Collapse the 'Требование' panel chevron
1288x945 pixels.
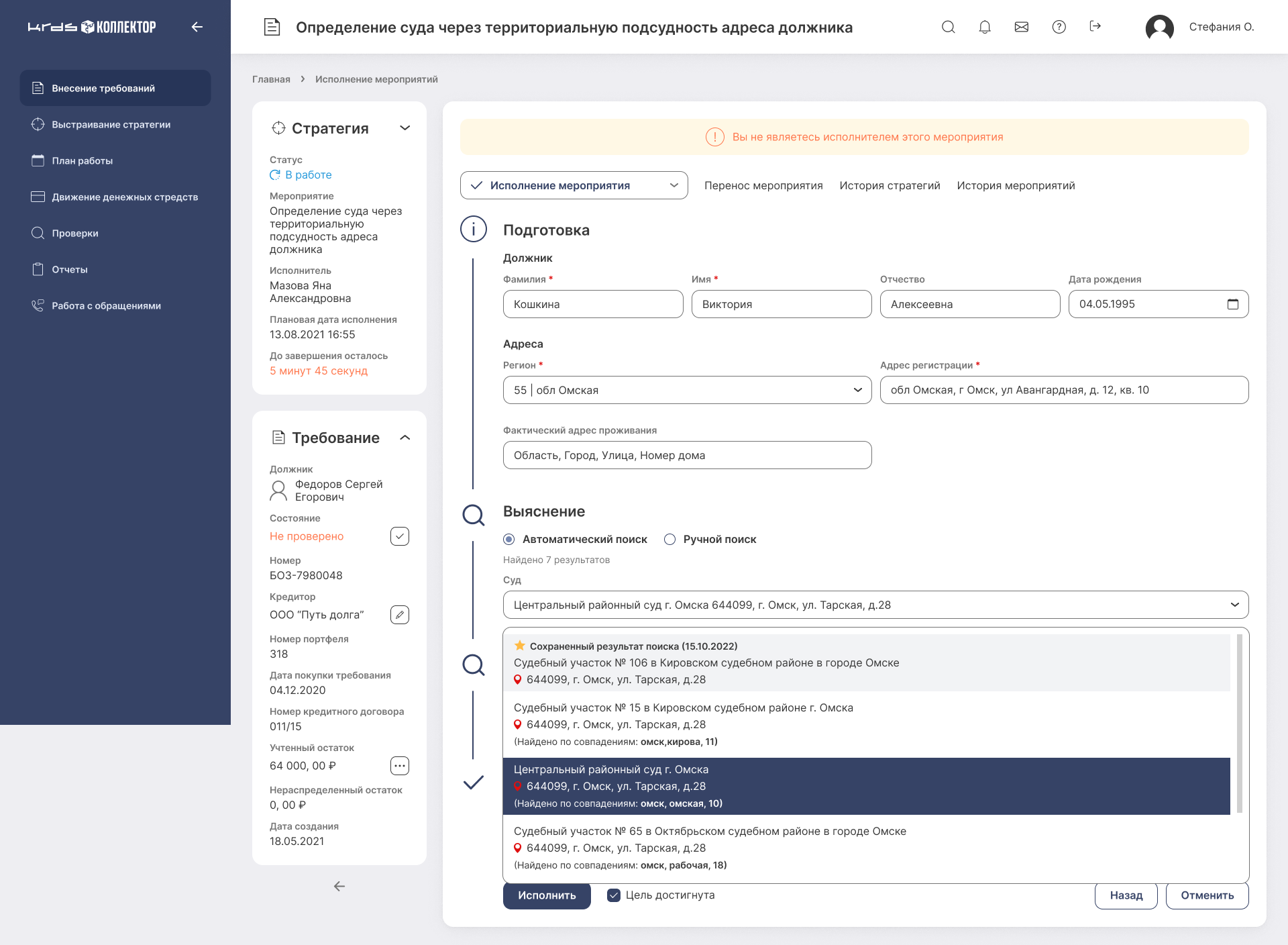(405, 438)
